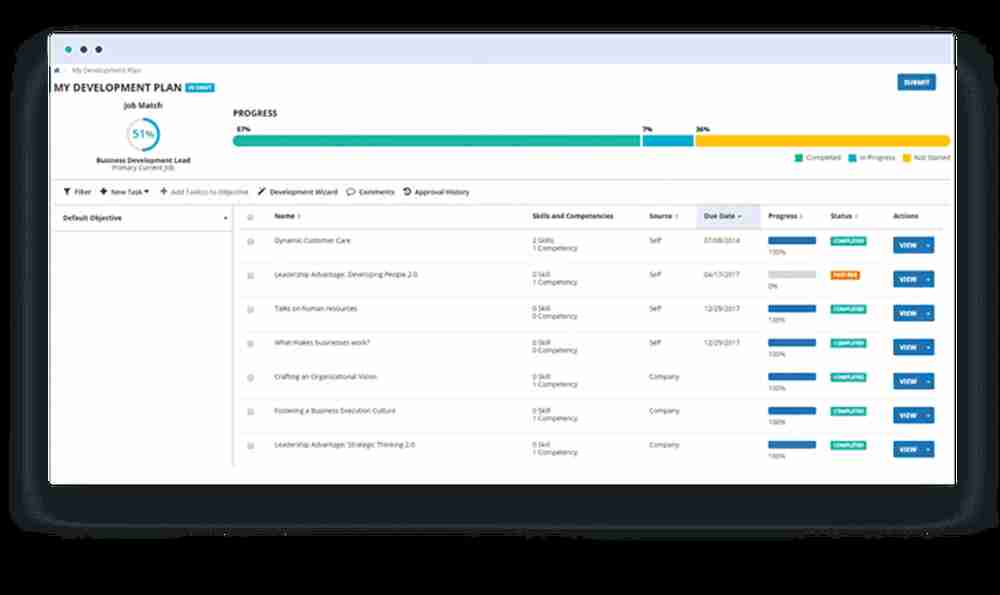View the Fostering a Business Execution Culture task
This screenshot has width=1000, height=595.
click(x=907, y=415)
